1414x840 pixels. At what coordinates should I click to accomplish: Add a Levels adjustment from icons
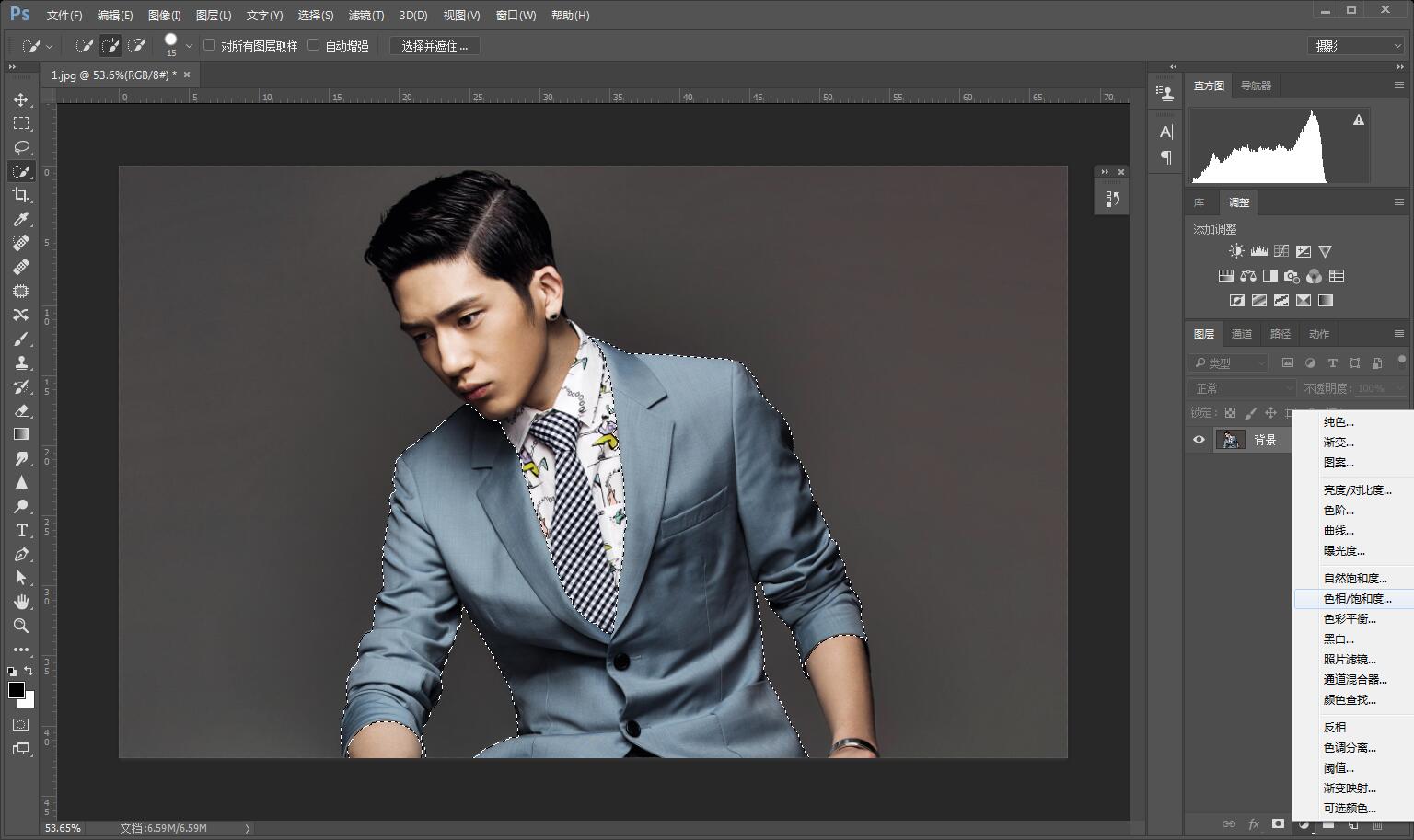pos(1258,251)
